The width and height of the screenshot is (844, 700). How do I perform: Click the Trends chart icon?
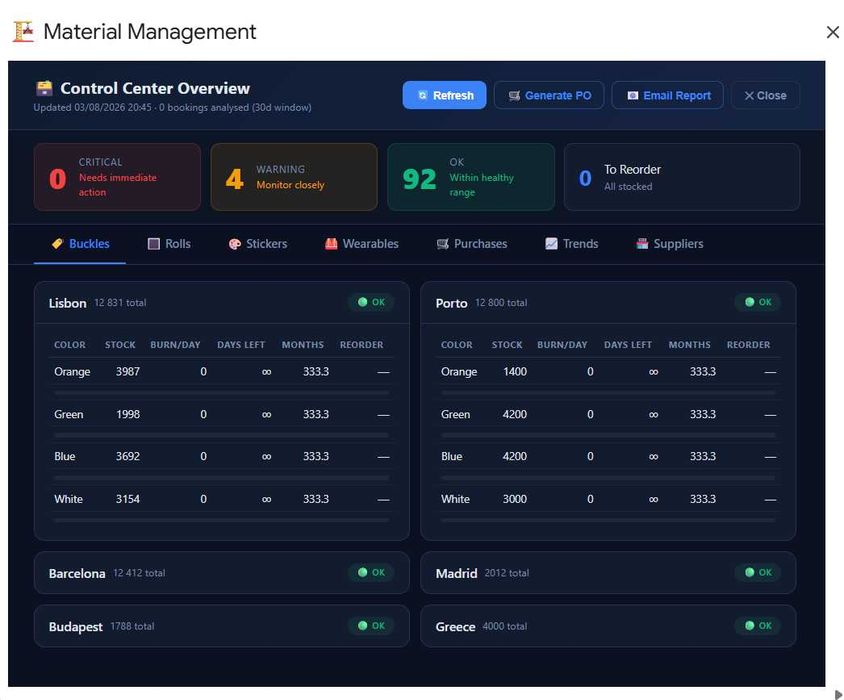pyautogui.click(x=551, y=244)
